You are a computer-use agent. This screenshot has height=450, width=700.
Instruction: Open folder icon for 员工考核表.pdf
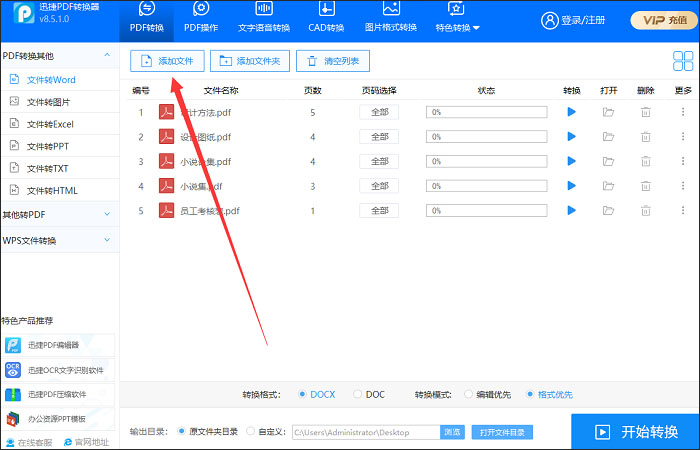point(608,210)
